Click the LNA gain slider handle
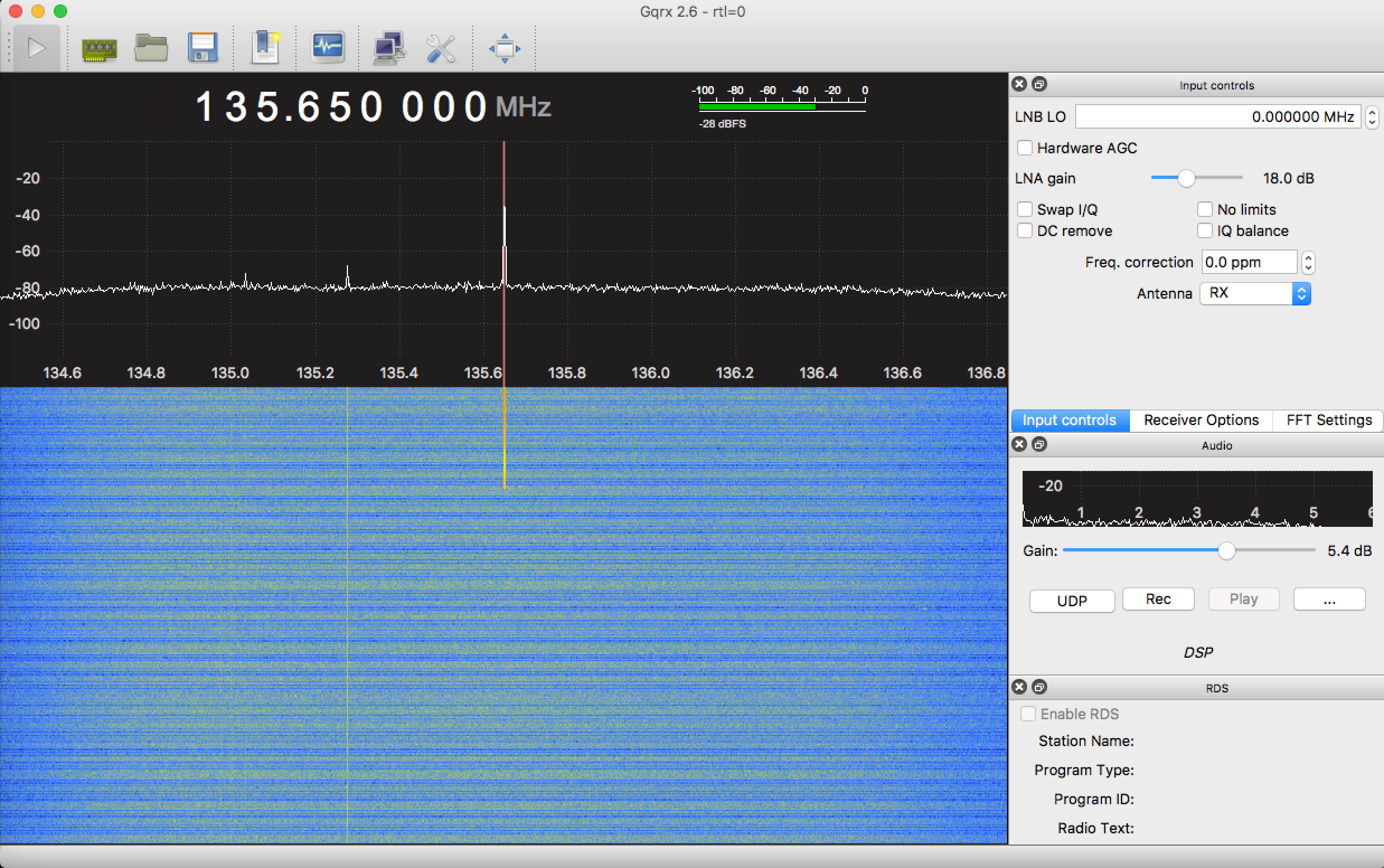 [x=1186, y=178]
